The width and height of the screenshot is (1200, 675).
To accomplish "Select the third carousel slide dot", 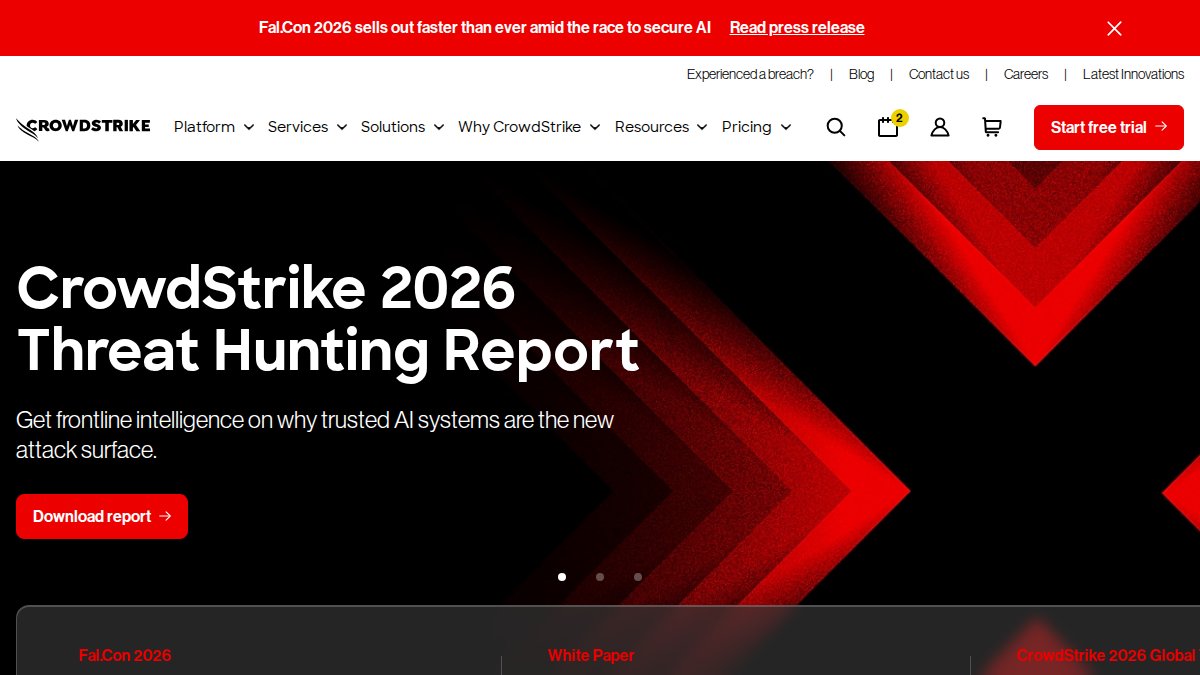I will point(638,577).
